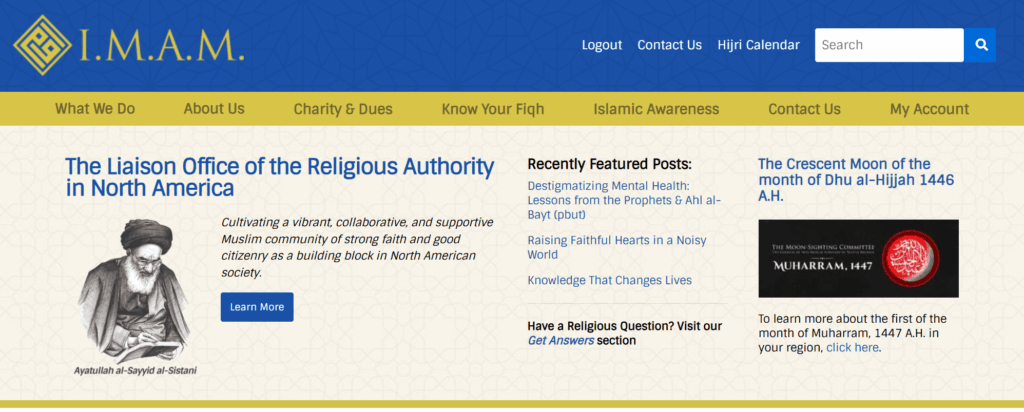
Task: Click inside the Search input field
Action: (x=889, y=45)
